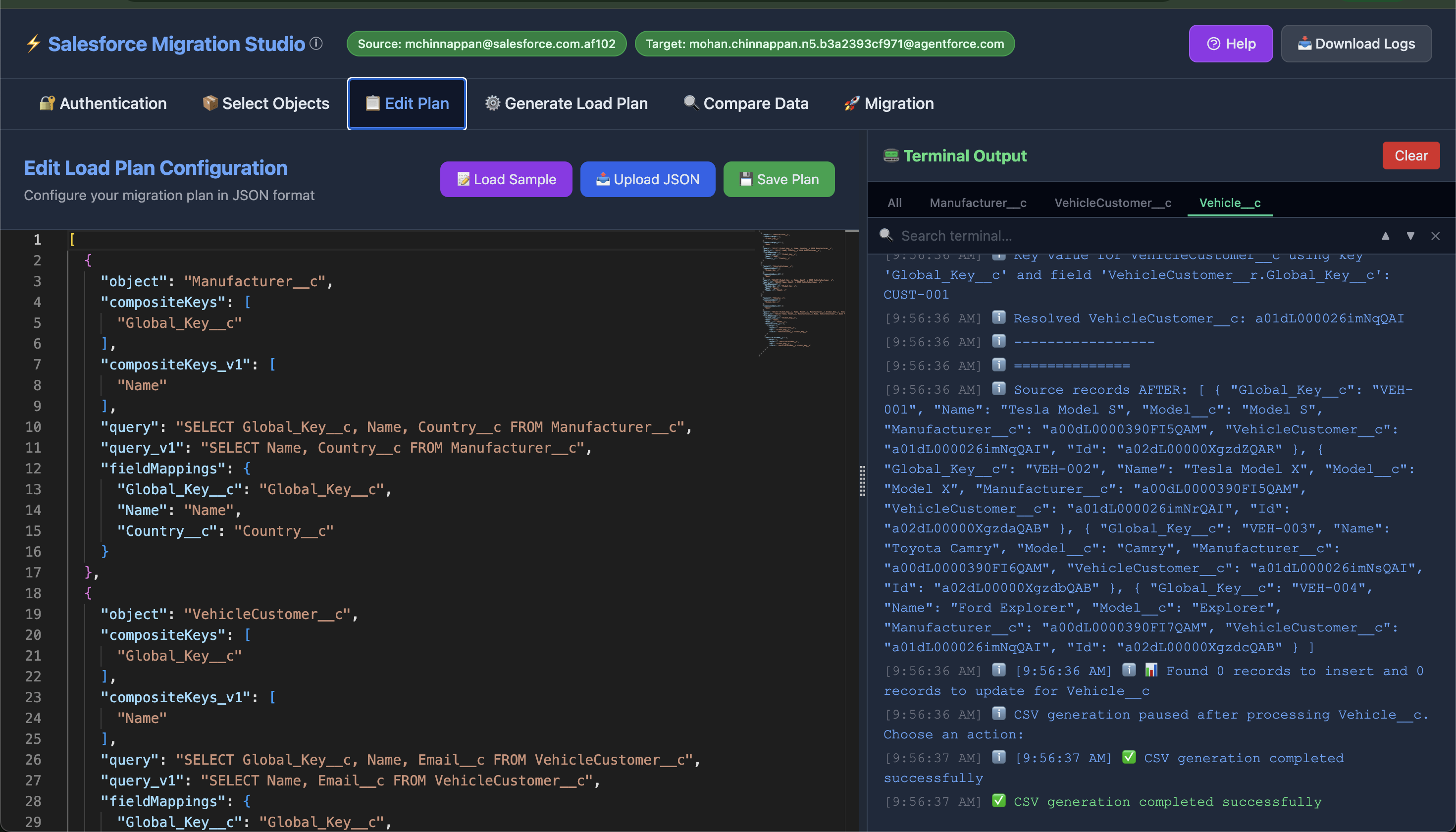Save the current plan
The width and height of the screenshot is (1456, 832).
779,179
